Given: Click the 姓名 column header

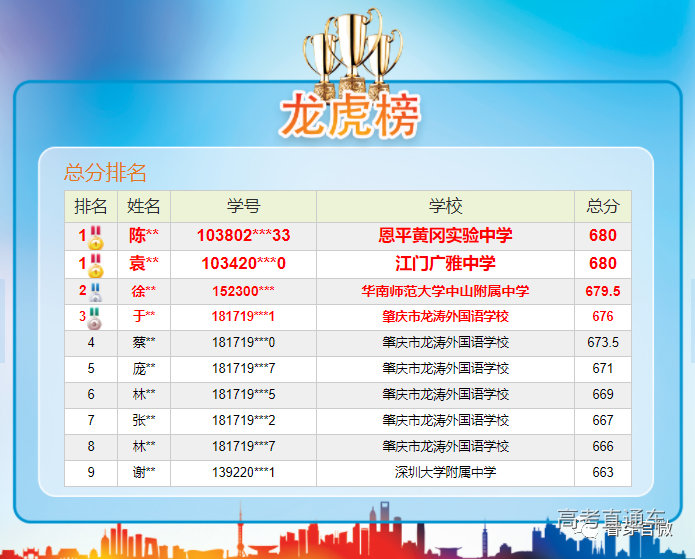Looking at the screenshot, I should (x=144, y=206).
